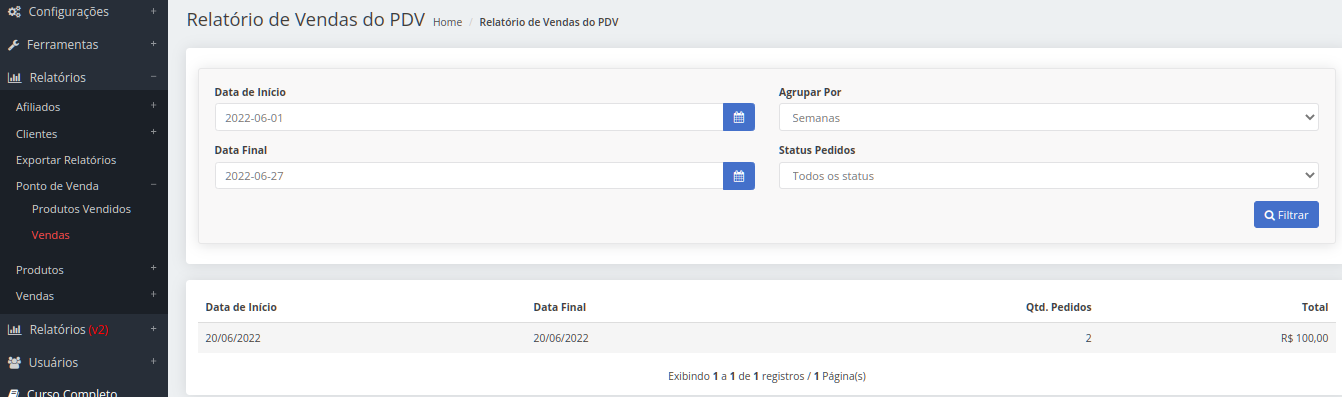Click the Usuários people icon
The width and height of the screenshot is (1342, 397).
tap(15, 362)
